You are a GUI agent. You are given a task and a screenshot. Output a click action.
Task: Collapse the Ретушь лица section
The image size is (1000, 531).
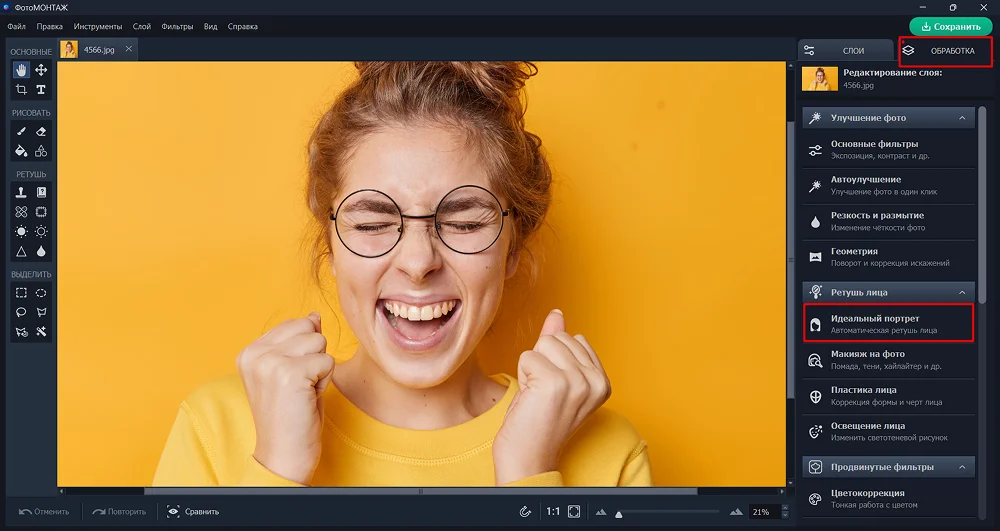click(962, 293)
